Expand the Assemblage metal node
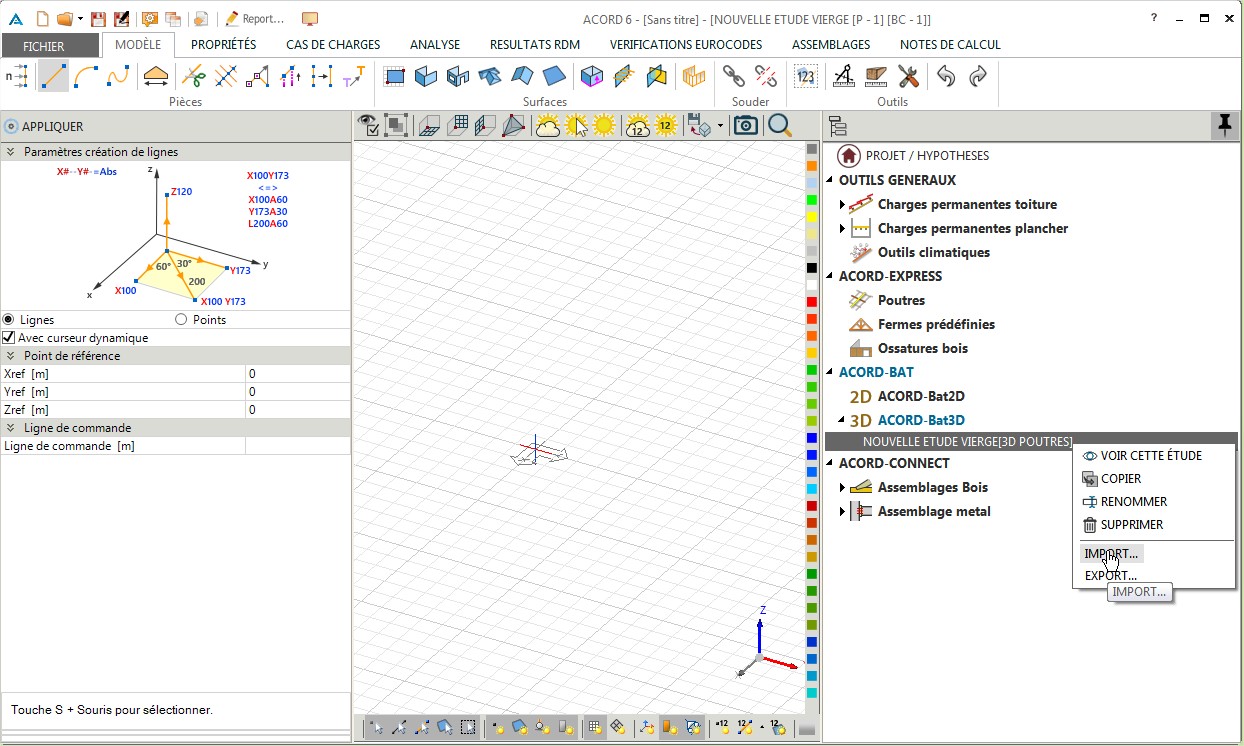The image size is (1244, 746). tap(842, 511)
